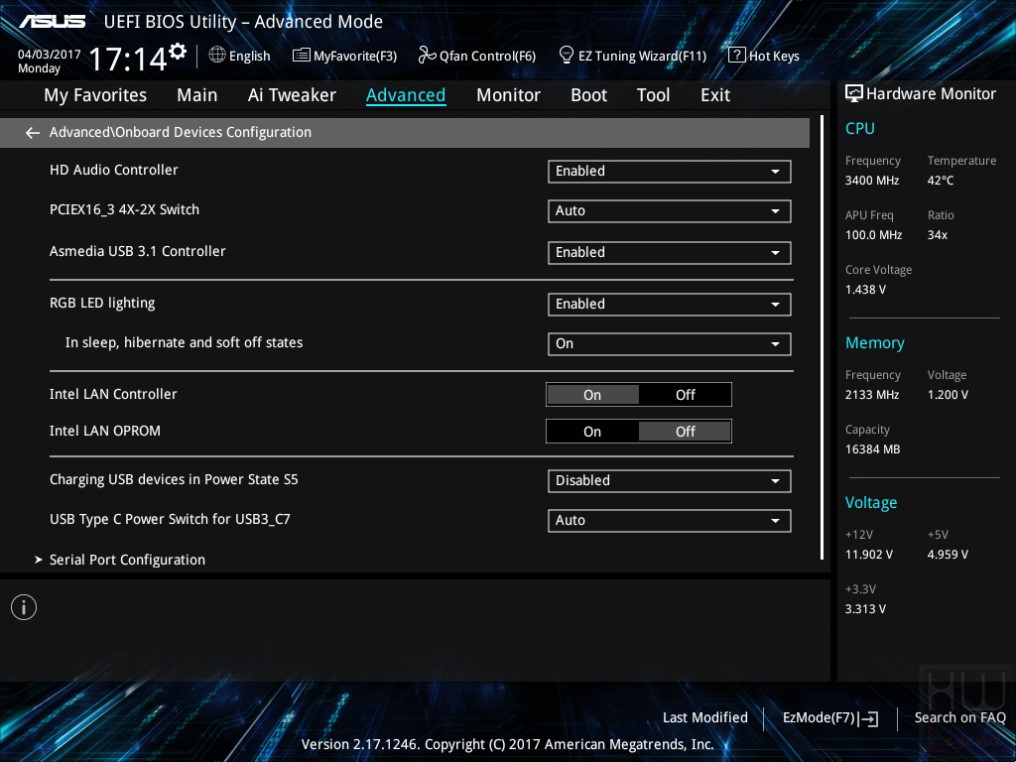Click the Advanced\Onboard Devices Configuration breadcrumb
The image size is (1016, 762).
(x=180, y=132)
